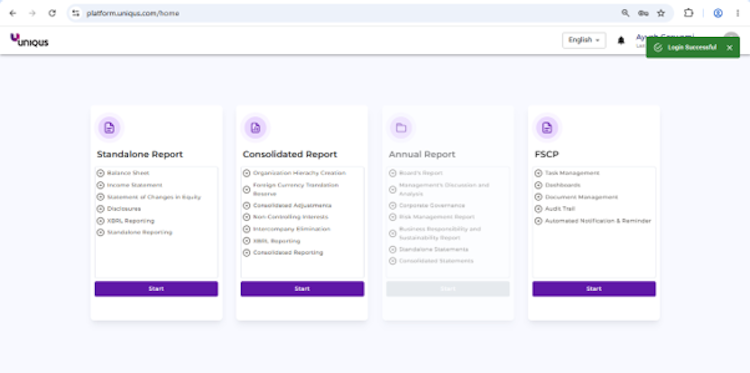Start the FSCP module
The image size is (750, 373).
[x=594, y=289]
